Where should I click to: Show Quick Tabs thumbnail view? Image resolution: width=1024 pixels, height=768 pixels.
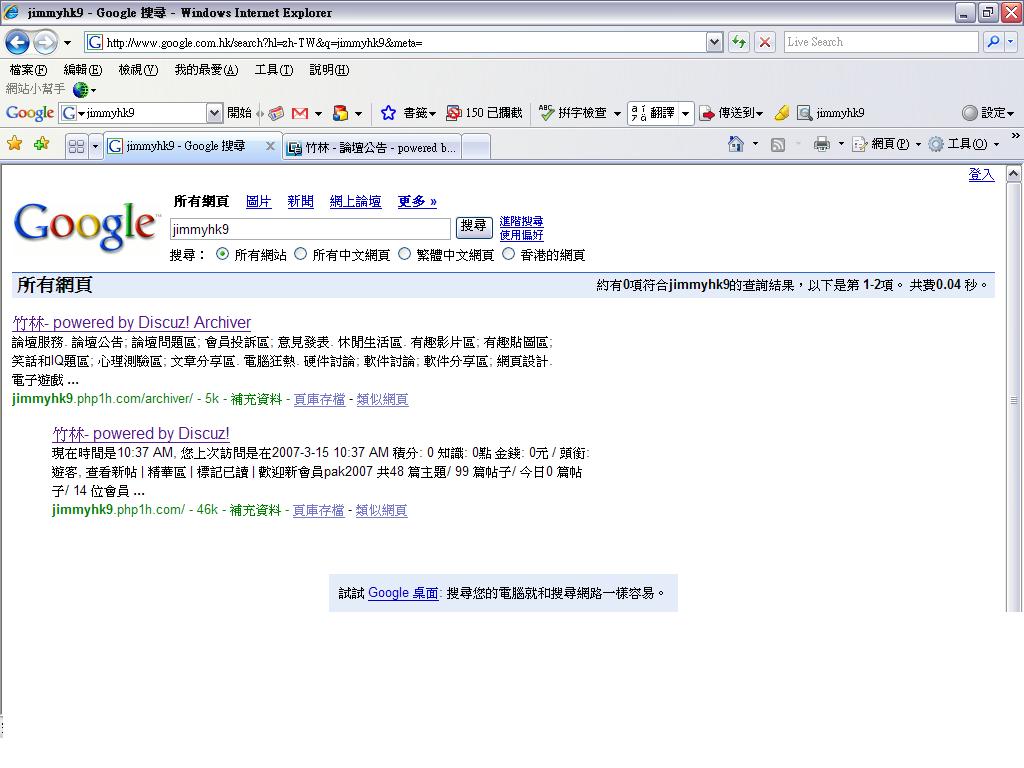[76, 146]
